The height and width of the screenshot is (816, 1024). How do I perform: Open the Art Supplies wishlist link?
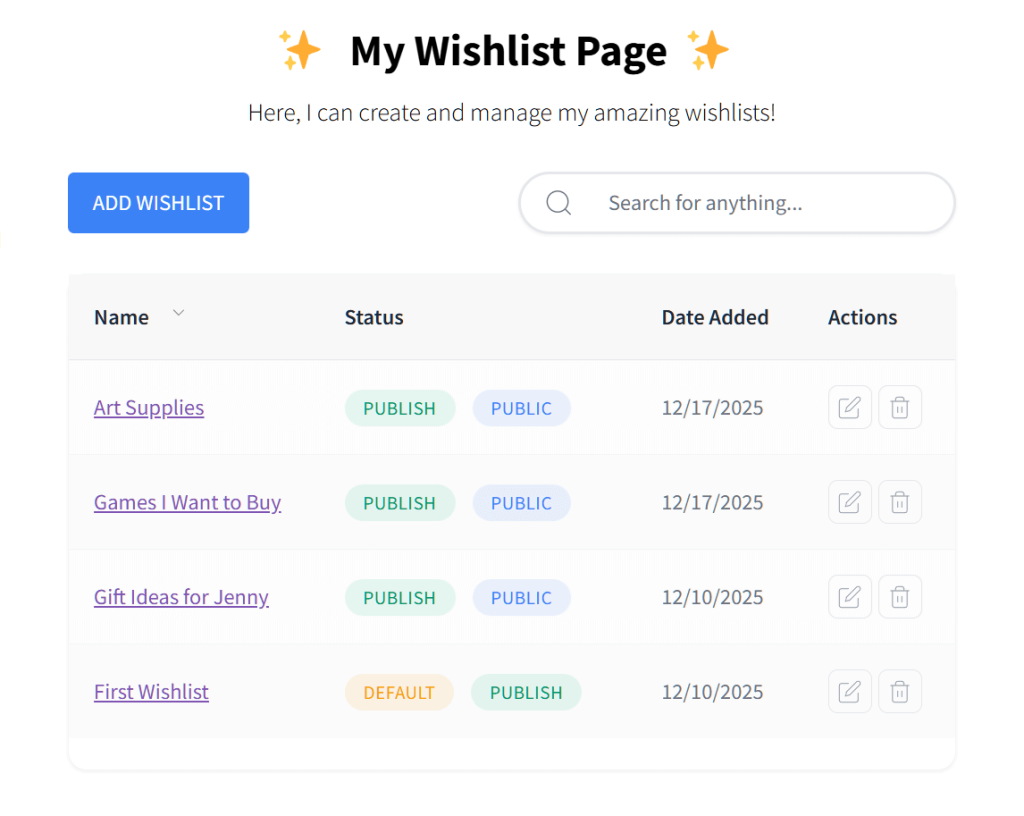point(148,407)
